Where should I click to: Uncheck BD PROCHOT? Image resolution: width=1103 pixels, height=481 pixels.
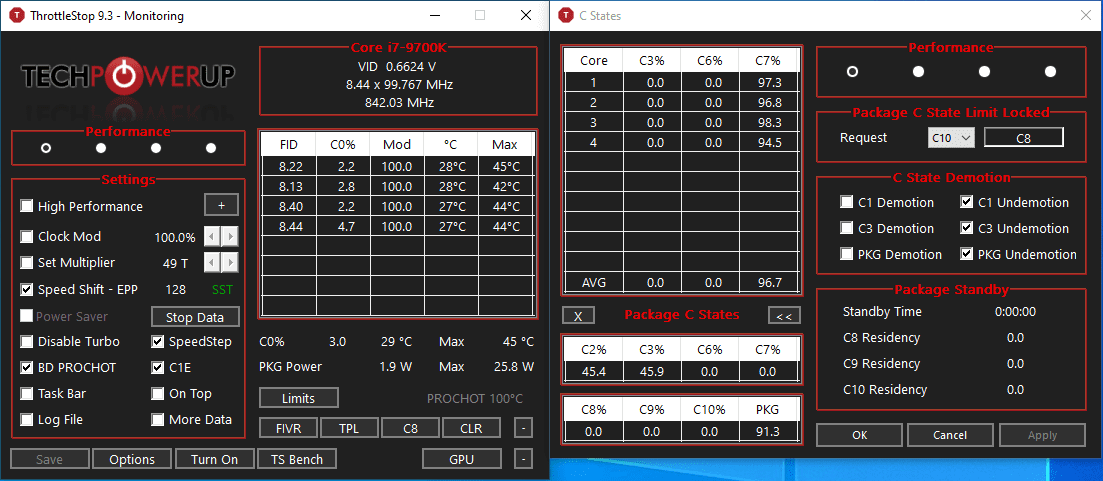27,367
